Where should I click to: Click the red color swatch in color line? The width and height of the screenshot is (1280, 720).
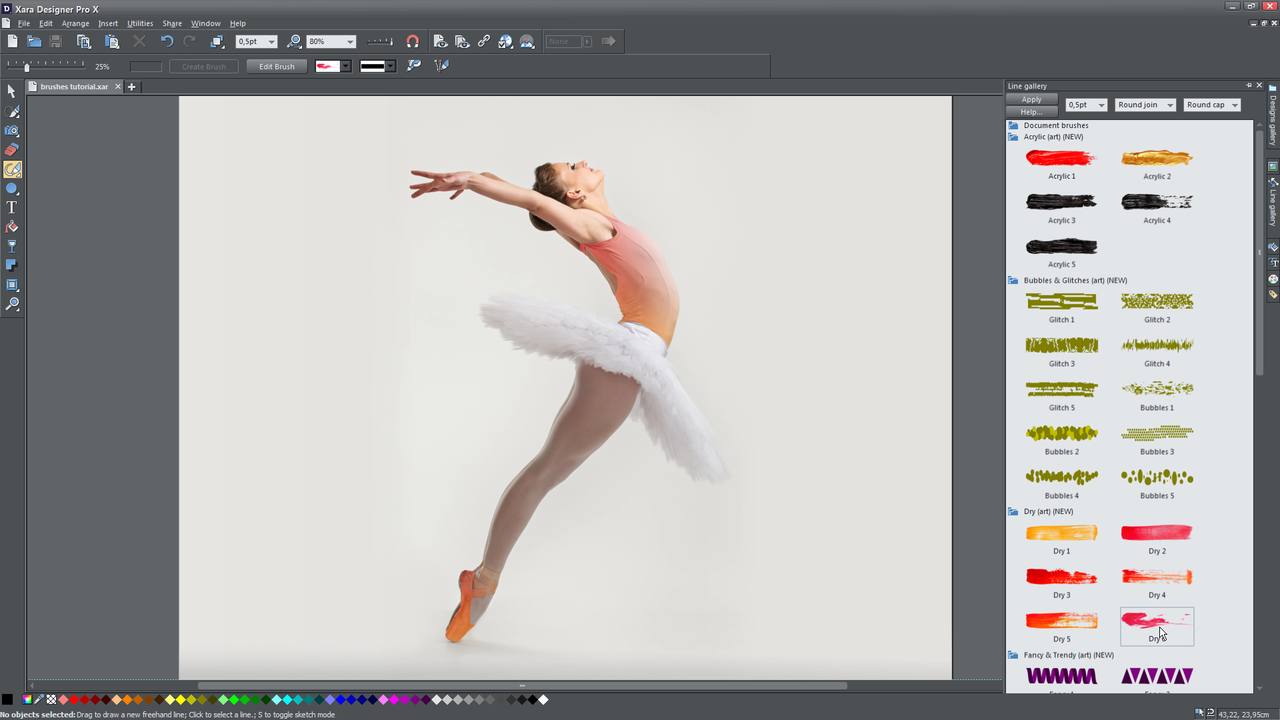[74, 700]
